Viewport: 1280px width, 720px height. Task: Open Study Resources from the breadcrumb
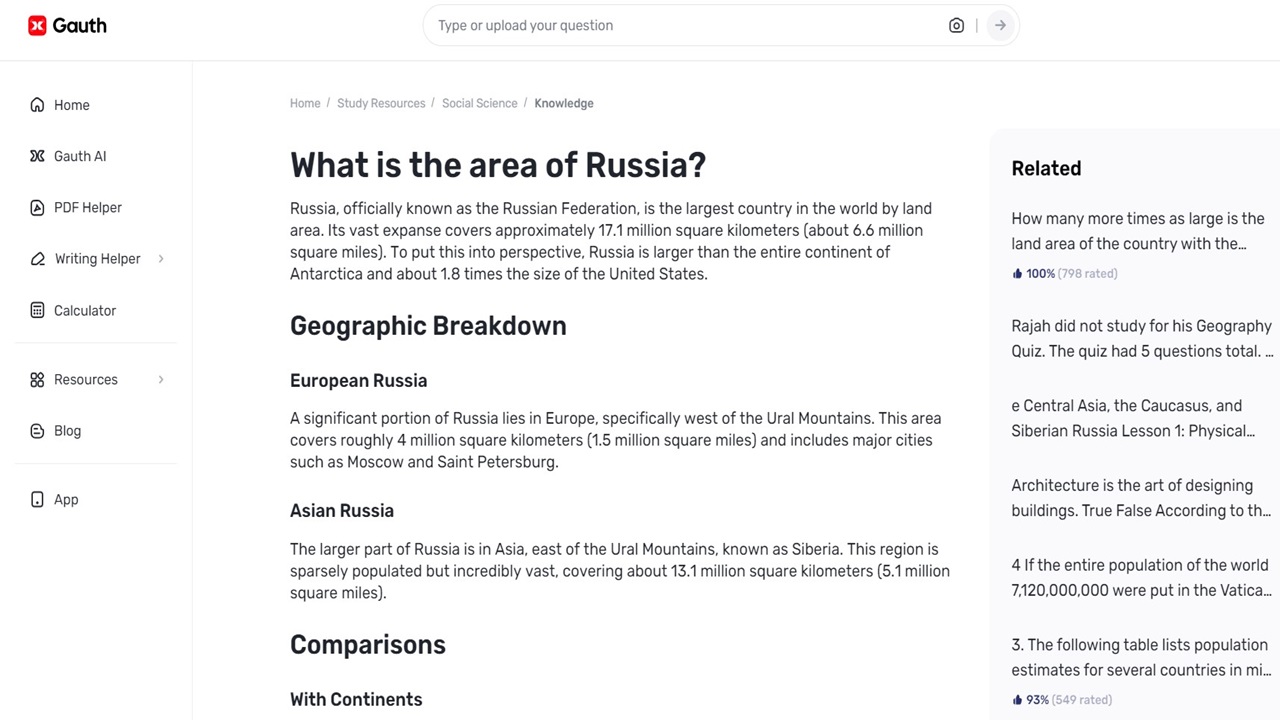pyautogui.click(x=381, y=103)
